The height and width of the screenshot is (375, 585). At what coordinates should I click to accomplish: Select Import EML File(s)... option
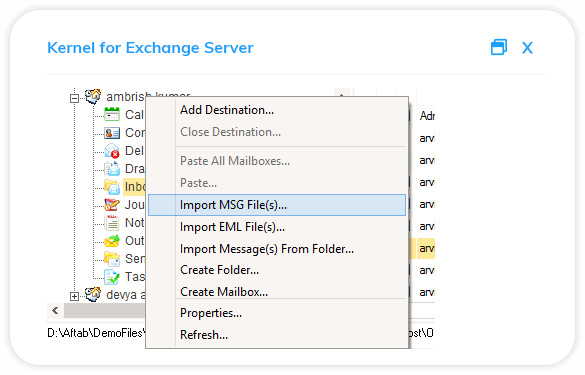(277, 227)
